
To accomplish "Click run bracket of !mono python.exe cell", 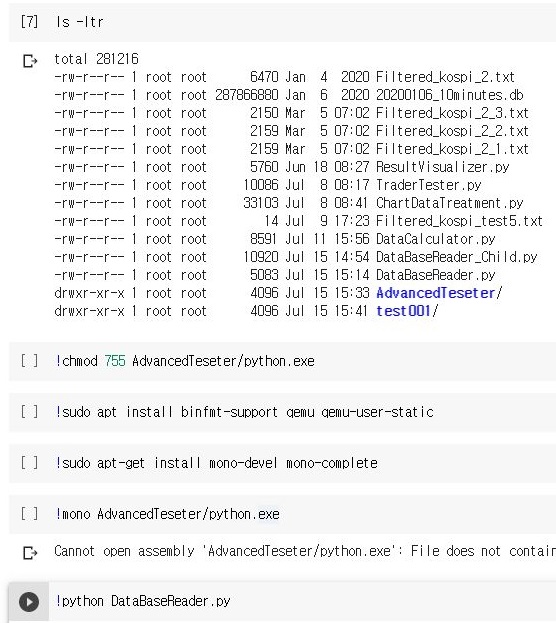I will [x=29, y=514].
